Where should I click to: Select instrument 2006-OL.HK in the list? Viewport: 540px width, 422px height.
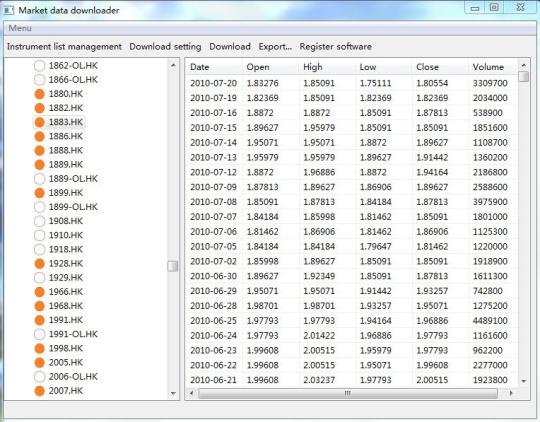point(73,376)
